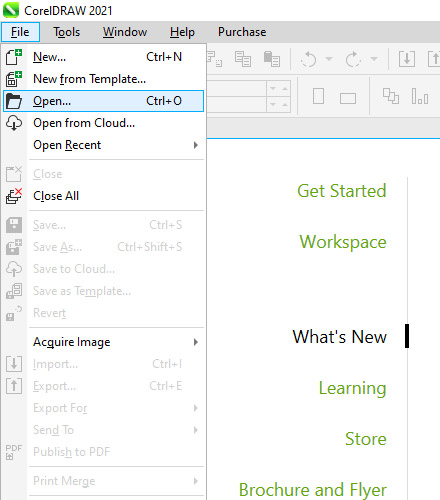The image size is (440, 500).
Task: Click the Paste icon in the toolbar
Action: [x=272, y=59]
